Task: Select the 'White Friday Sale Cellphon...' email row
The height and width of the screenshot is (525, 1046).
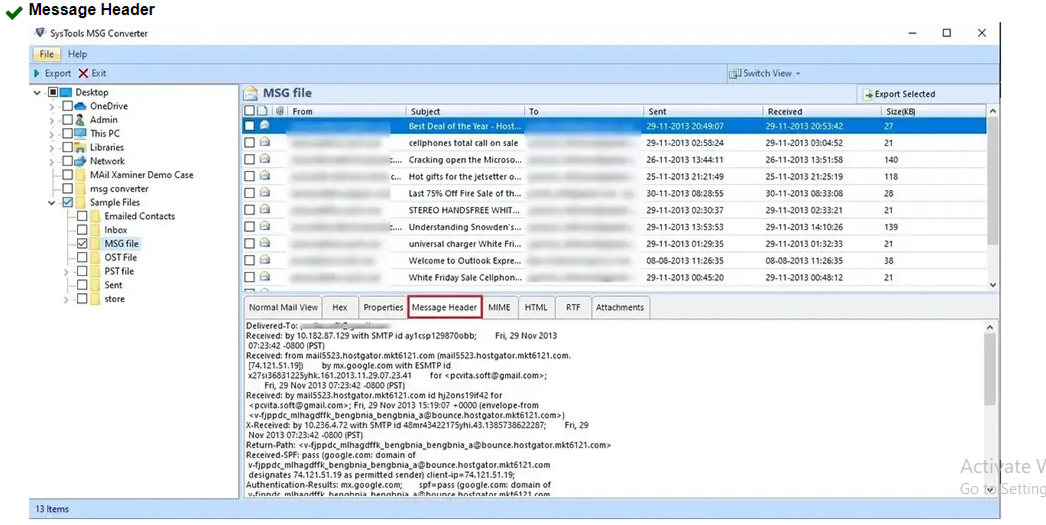Action: click(x=614, y=278)
